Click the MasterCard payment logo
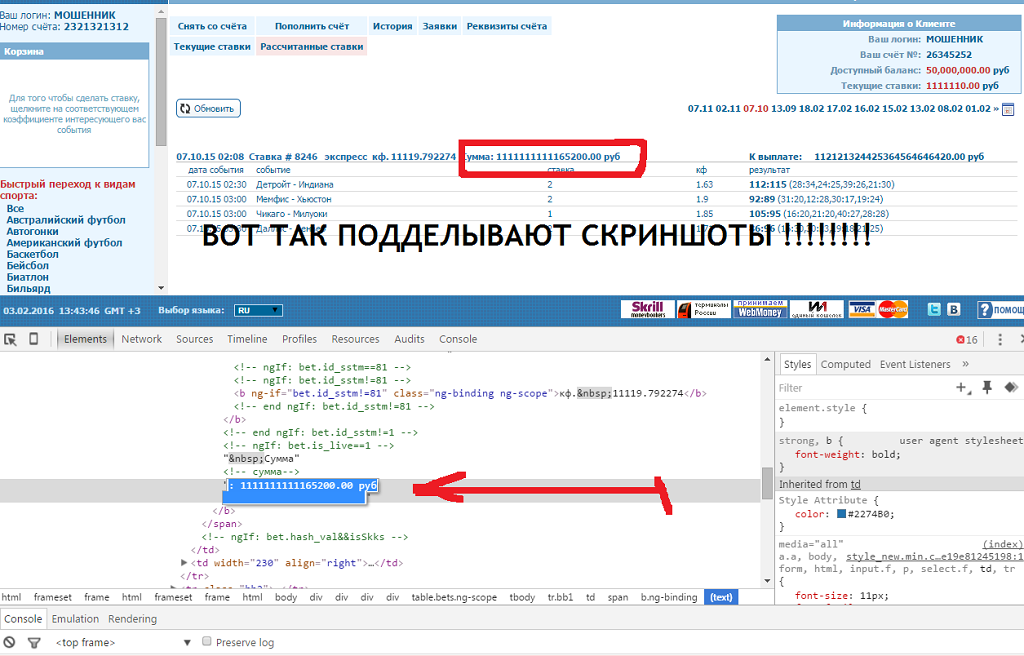 point(893,309)
